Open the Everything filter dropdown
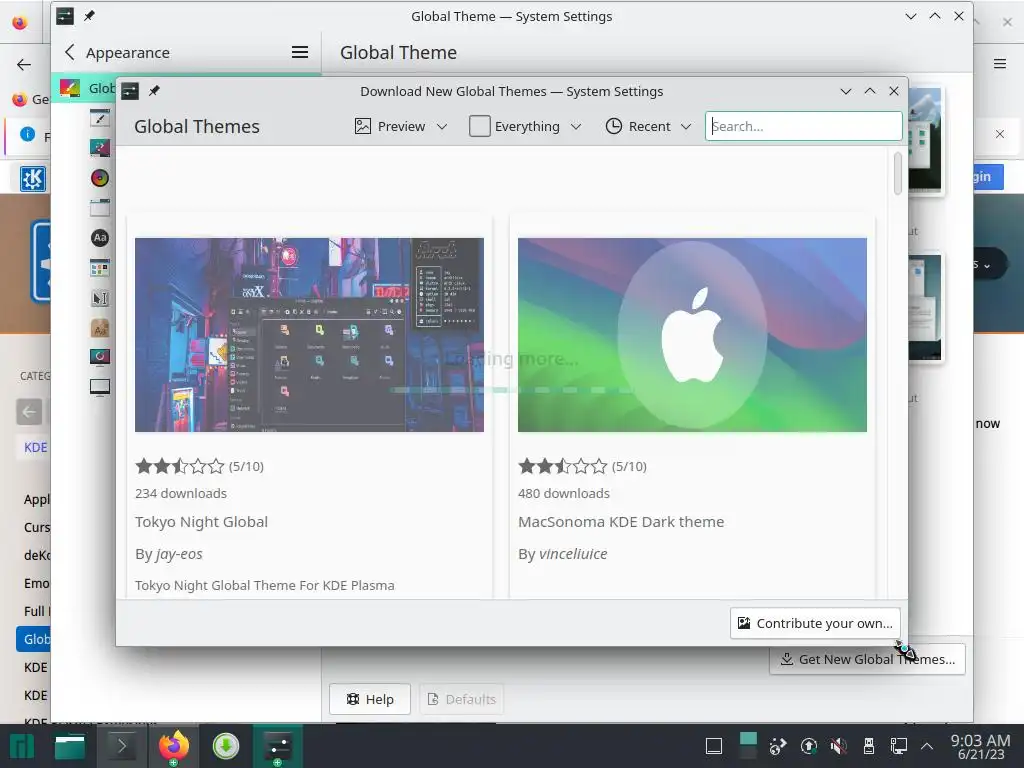The height and width of the screenshot is (768, 1024). [x=525, y=126]
